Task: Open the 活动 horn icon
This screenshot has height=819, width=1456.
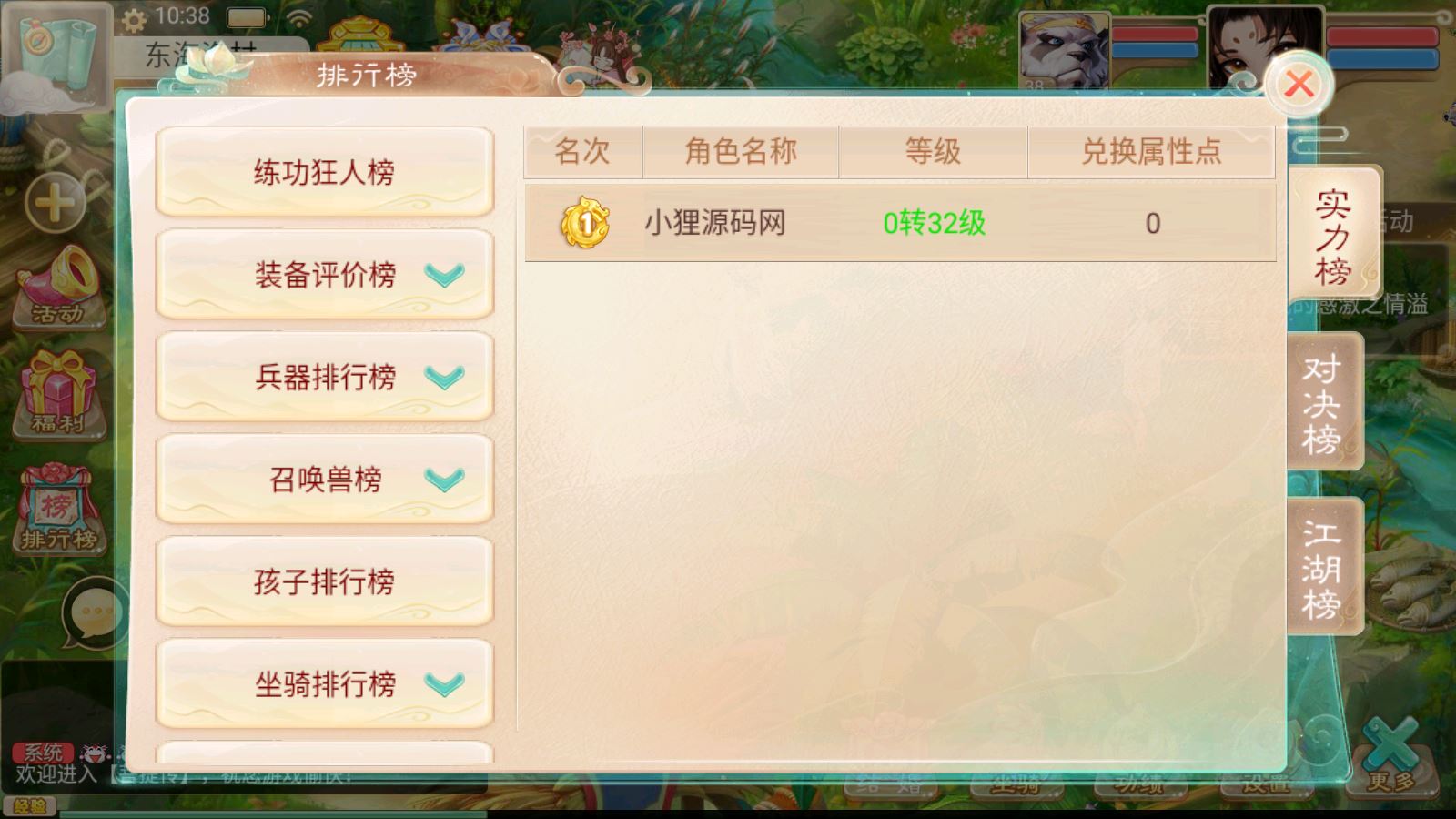Action: coord(60,286)
